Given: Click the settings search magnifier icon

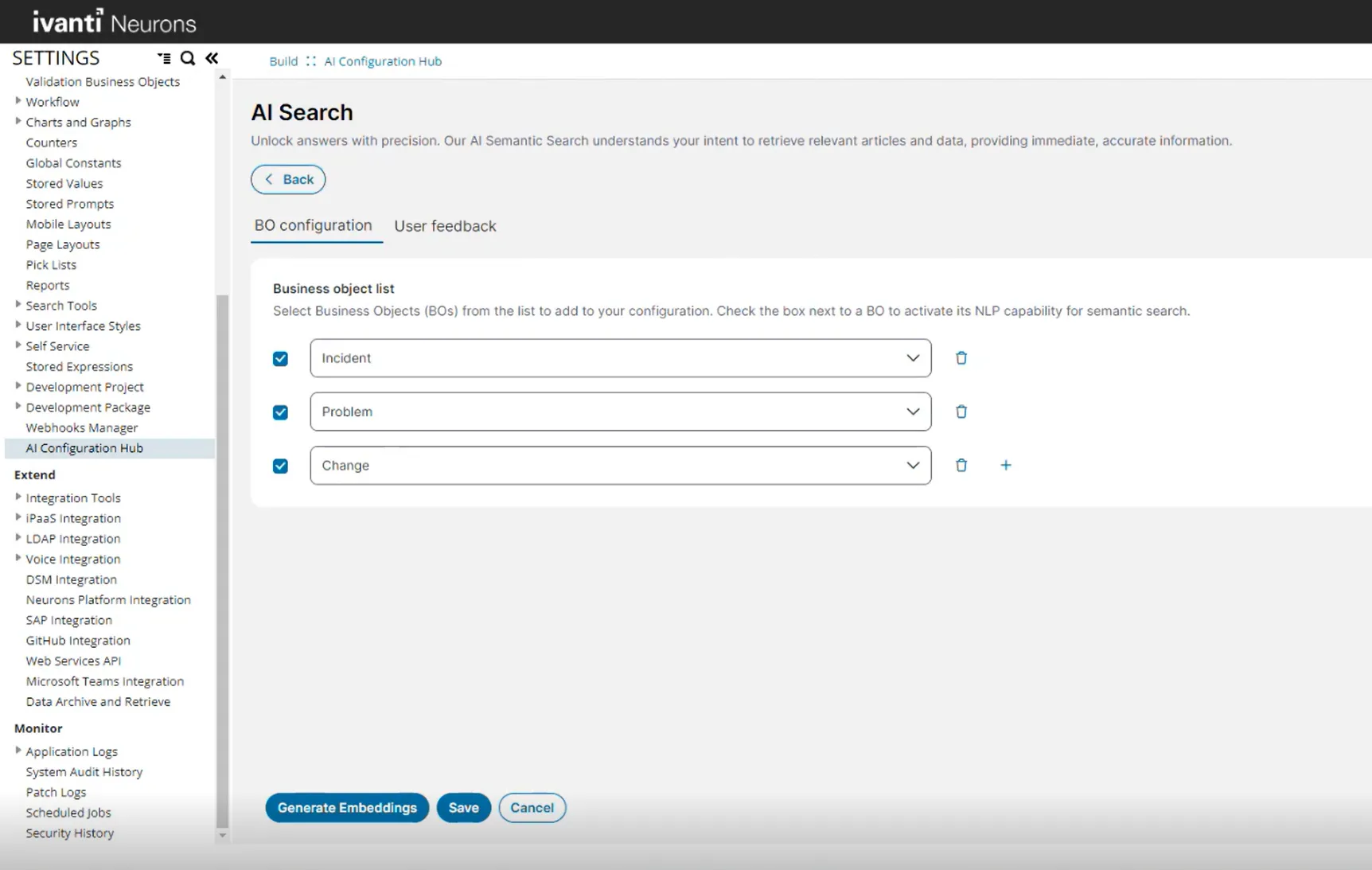Looking at the screenshot, I should pyautogui.click(x=188, y=58).
